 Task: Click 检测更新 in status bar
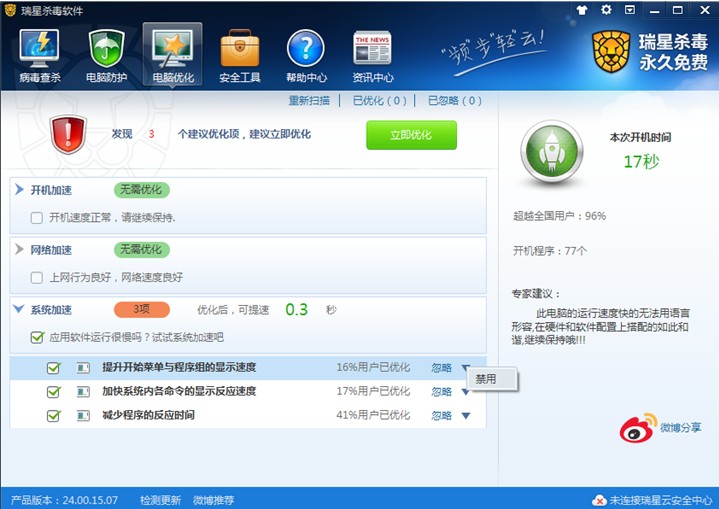click(160, 500)
